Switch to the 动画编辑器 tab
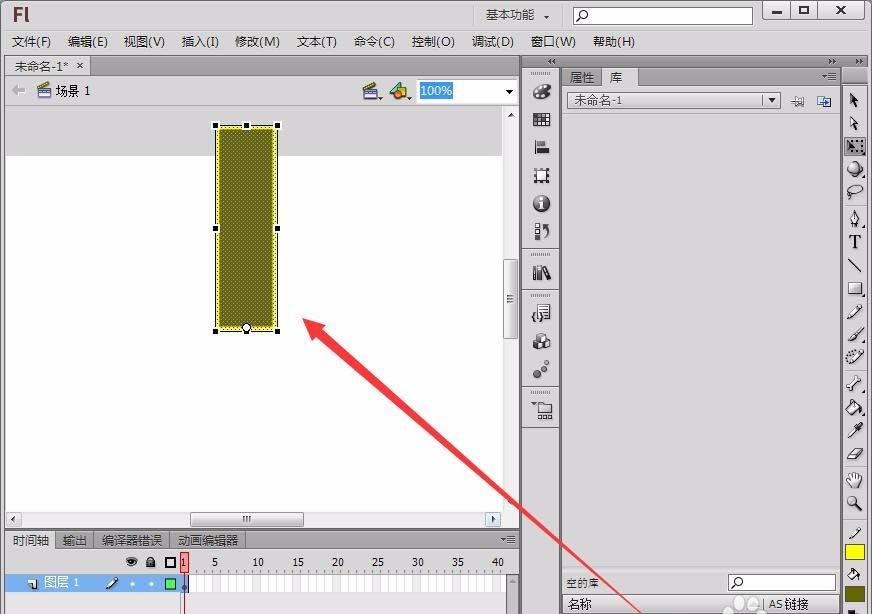 pos(208,541)
